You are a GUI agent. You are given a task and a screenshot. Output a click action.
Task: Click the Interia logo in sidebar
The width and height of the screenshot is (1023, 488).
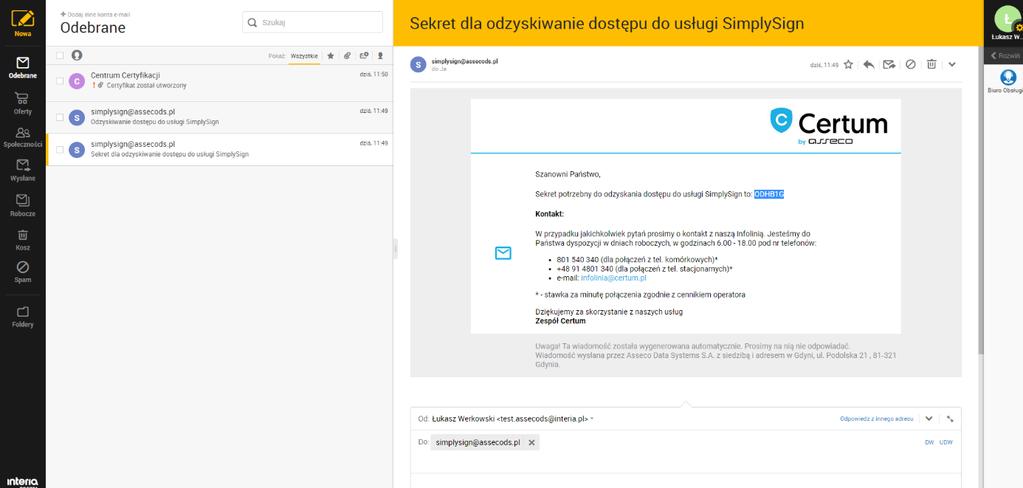click(23, 482)
